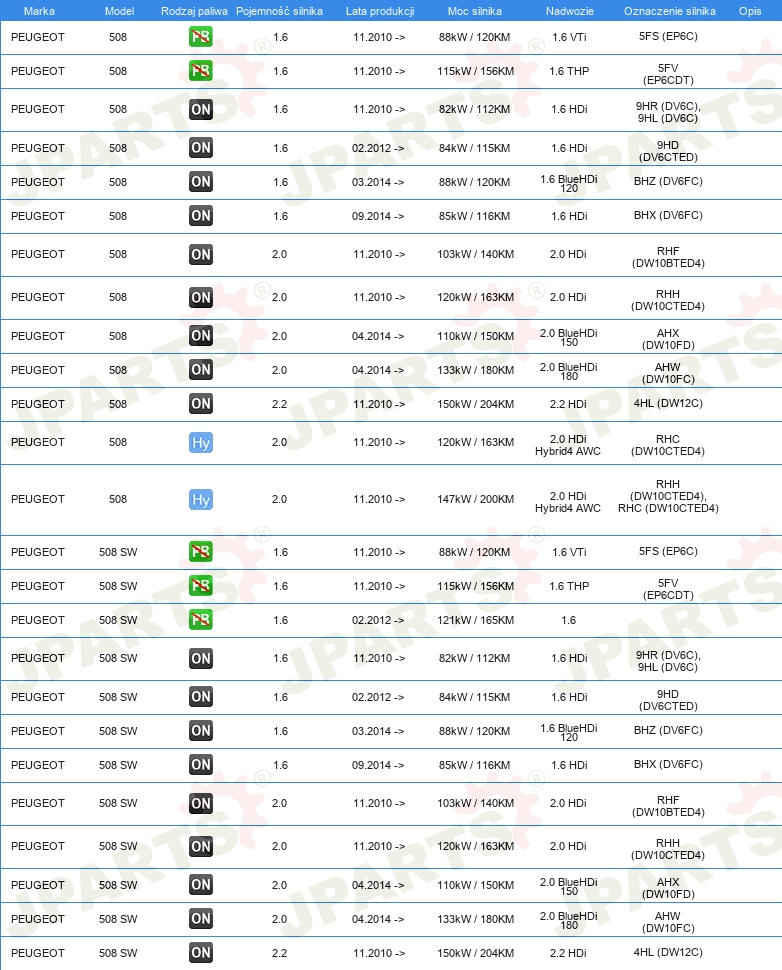The height and width of the screenshot is (970, 782).
Task: Click 1.6 BlueHDi 120 cell in 508 row
Action: (x=569, y=183)
